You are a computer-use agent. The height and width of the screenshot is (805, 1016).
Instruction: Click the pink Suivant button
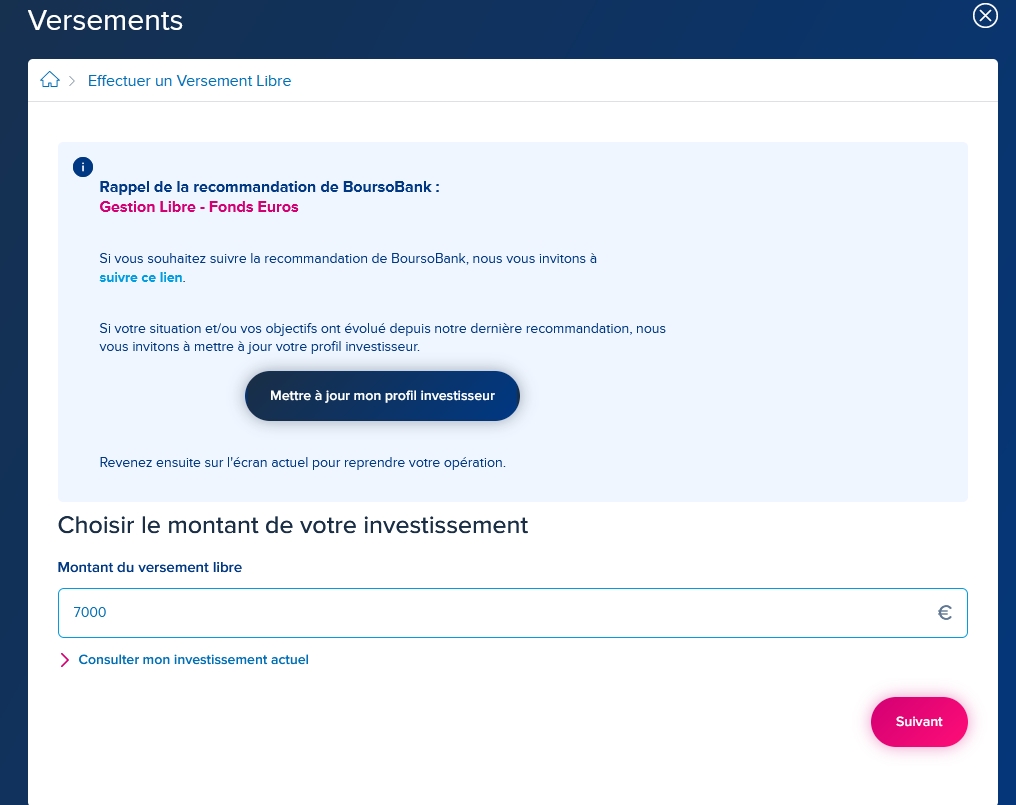coord(919,722)
